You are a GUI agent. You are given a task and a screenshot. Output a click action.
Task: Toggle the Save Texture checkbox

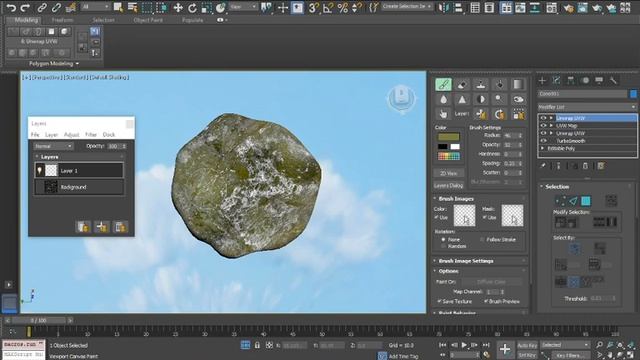click(439, 301)
